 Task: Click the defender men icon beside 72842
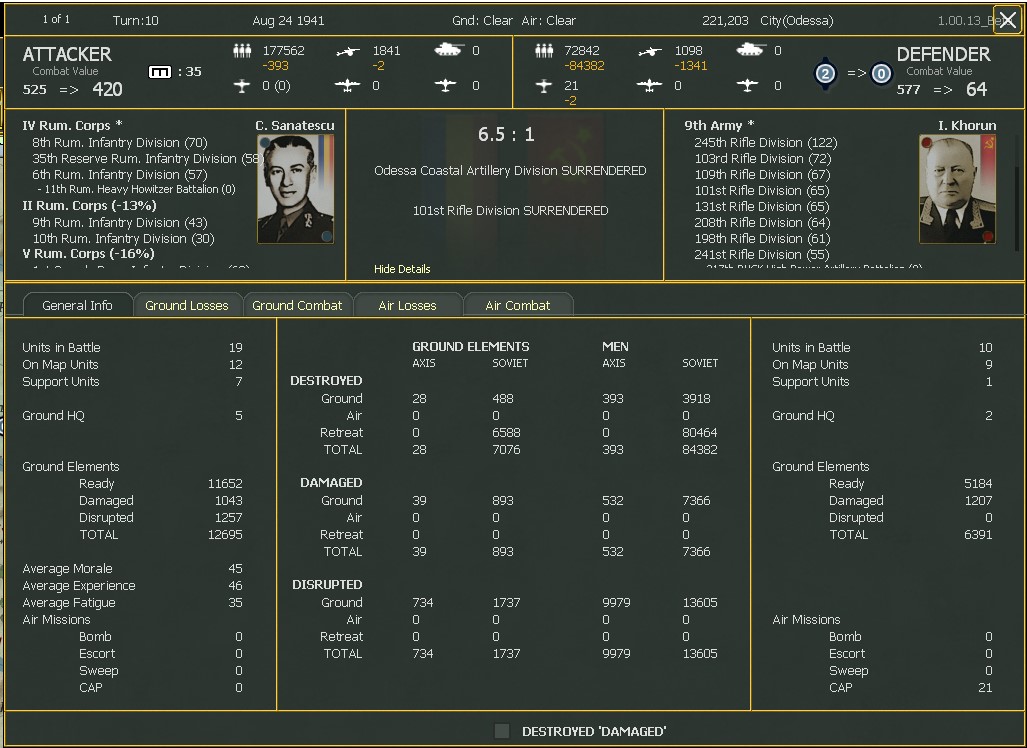point(544,50)
